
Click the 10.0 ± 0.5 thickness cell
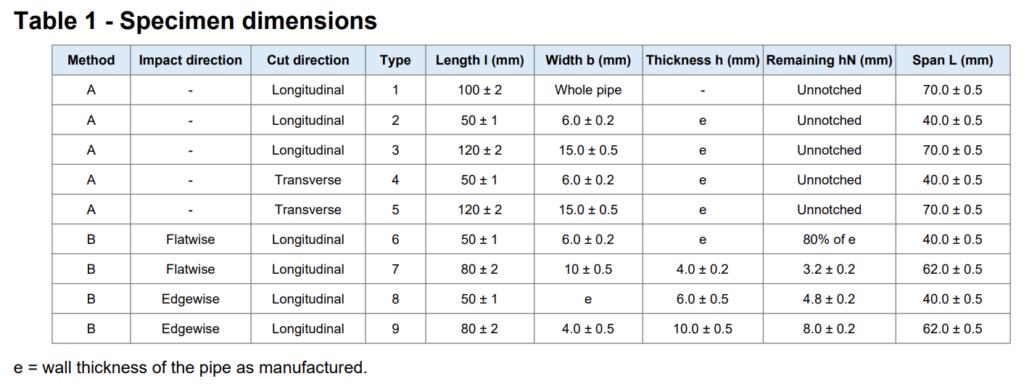[x=703, y=329]
